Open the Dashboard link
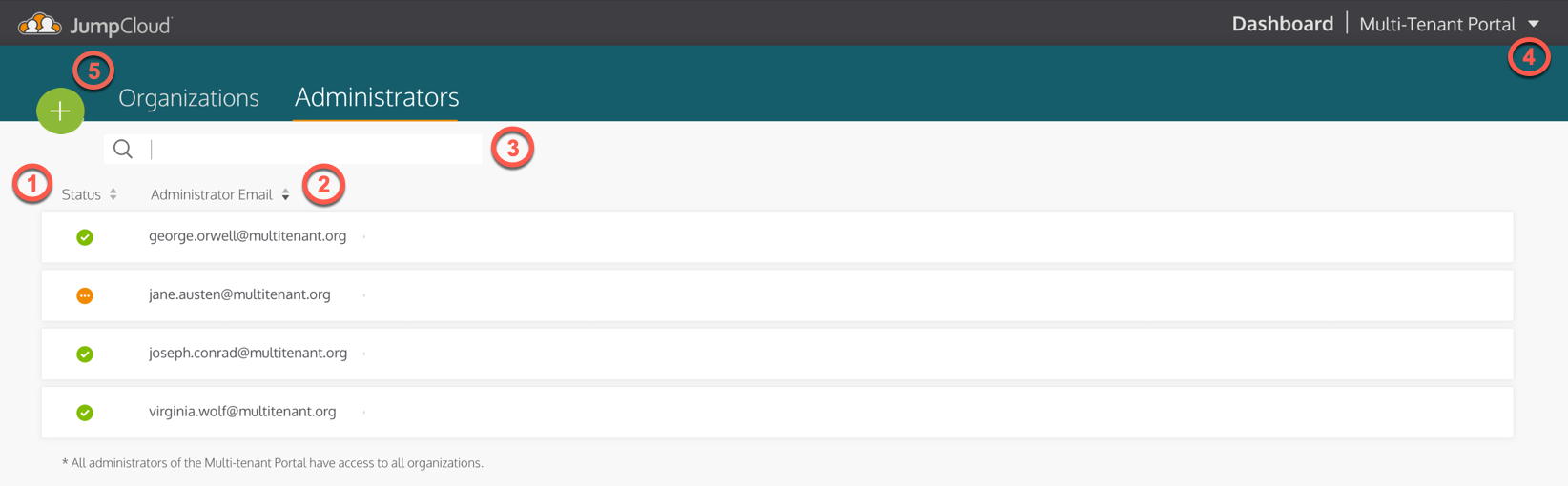The image size is (1568, 486). coord(1282,24)
